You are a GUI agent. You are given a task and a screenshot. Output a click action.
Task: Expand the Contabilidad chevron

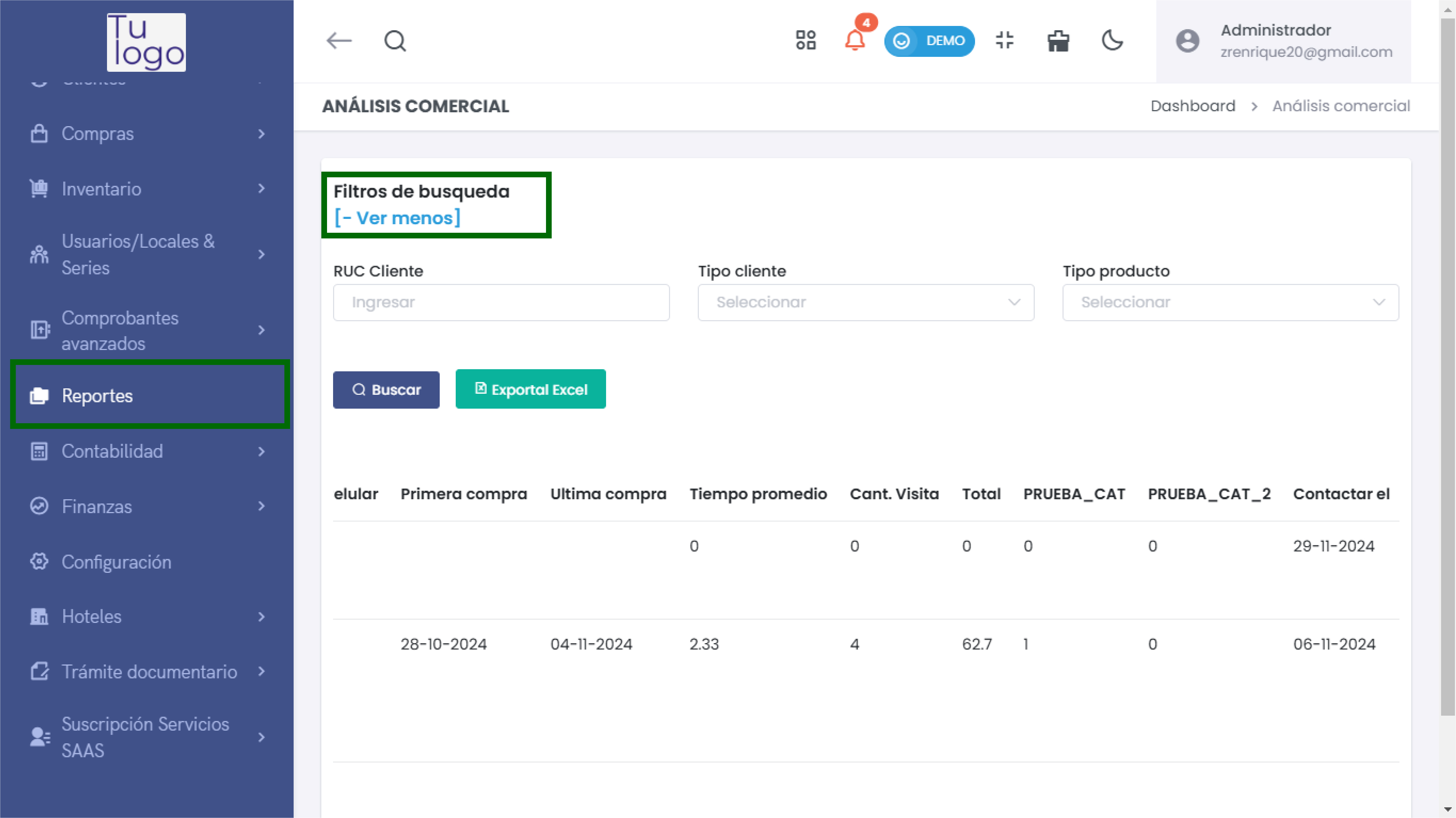261,451
